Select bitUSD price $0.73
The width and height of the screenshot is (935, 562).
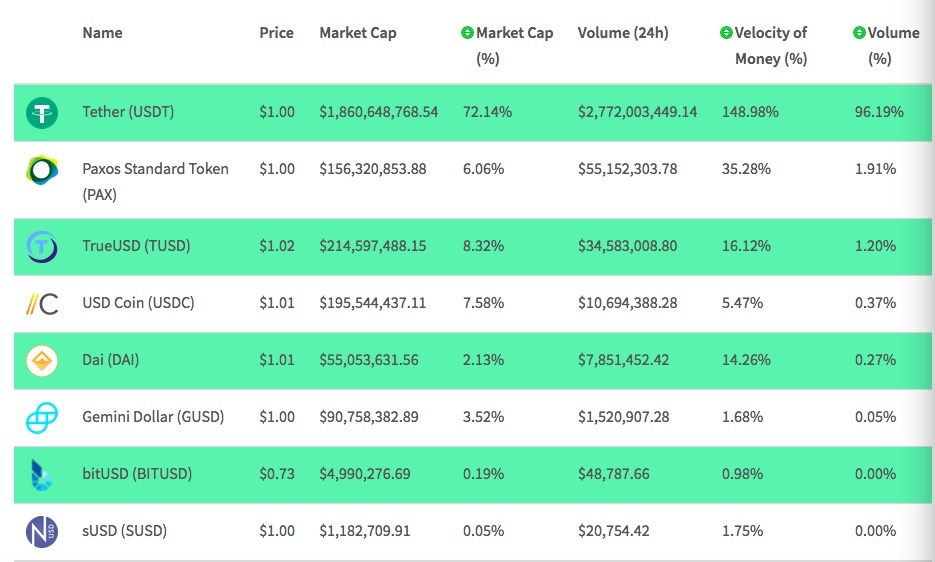tap(277, 474)
